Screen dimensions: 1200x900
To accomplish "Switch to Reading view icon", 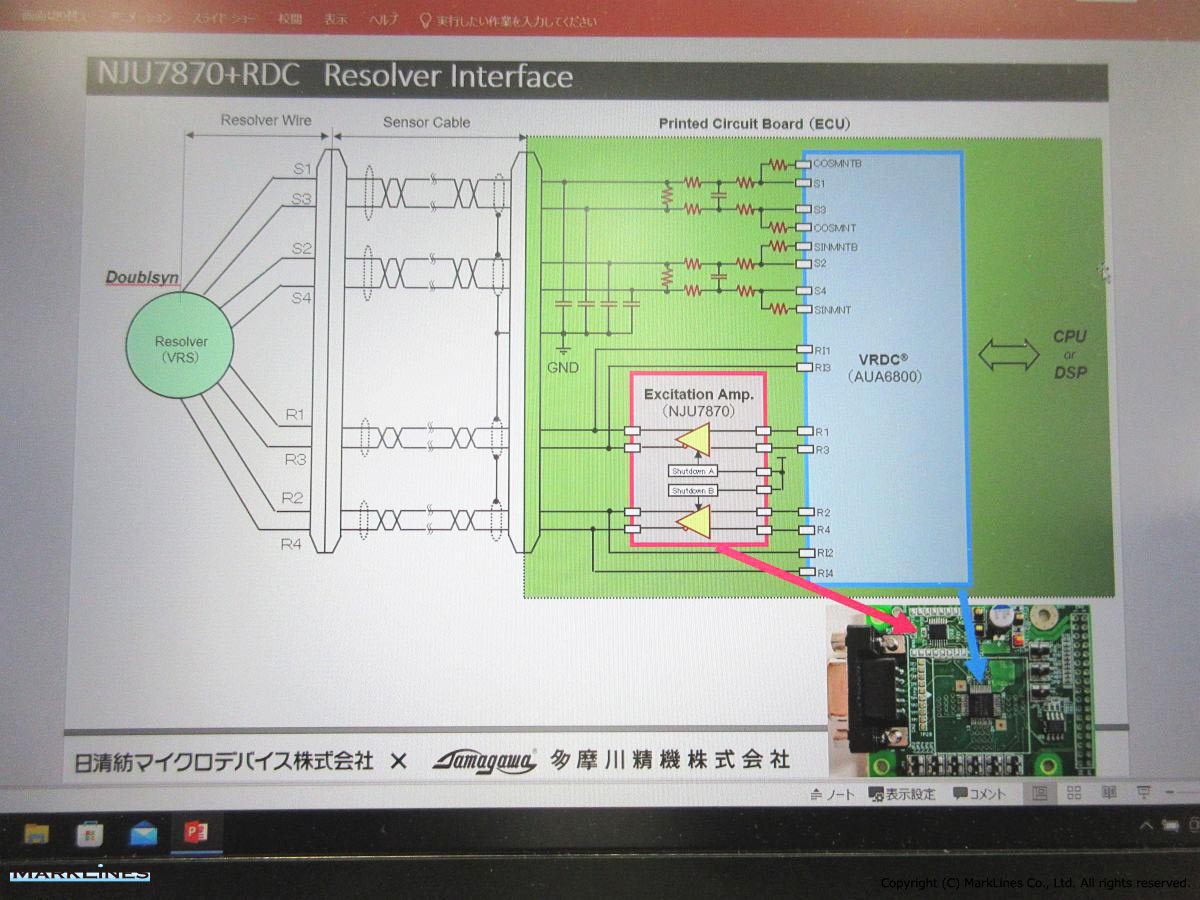I will tap(1109, 794).
